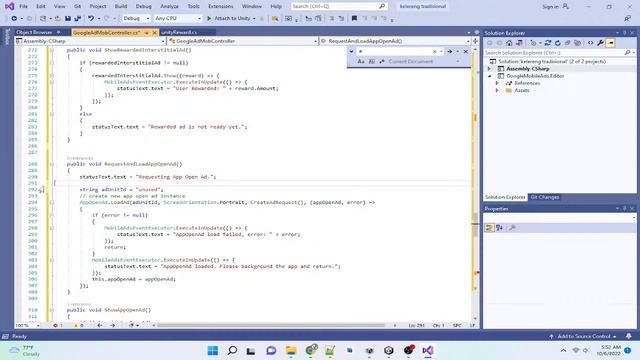Click the Property Pages wrench in Properties panel

click(512, 228)
